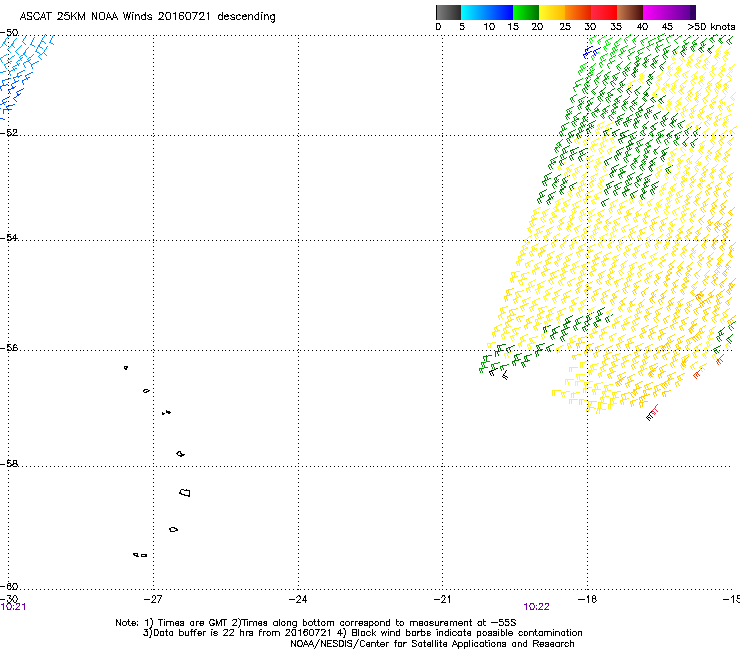Click the 'Times are GMT' note line

316,623
